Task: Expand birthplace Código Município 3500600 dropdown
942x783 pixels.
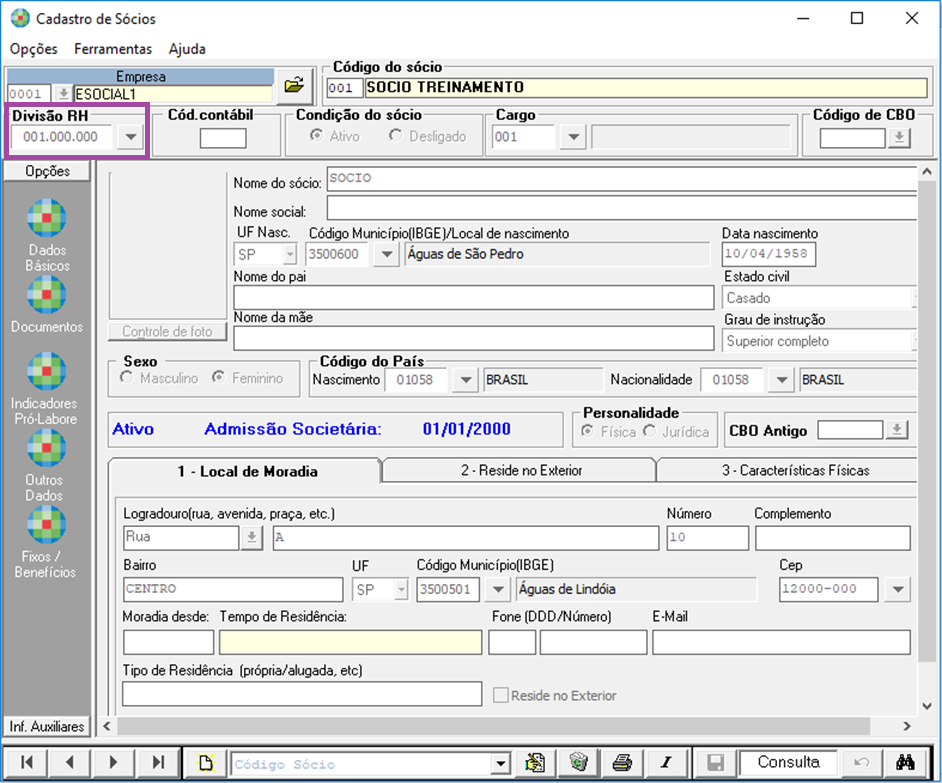Action: pos(387,254)
